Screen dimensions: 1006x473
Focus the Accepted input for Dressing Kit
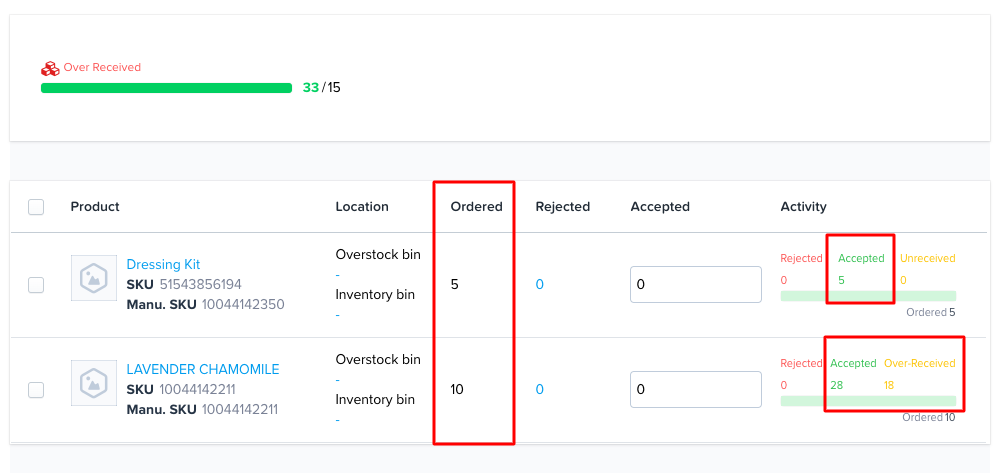point(695,285)
